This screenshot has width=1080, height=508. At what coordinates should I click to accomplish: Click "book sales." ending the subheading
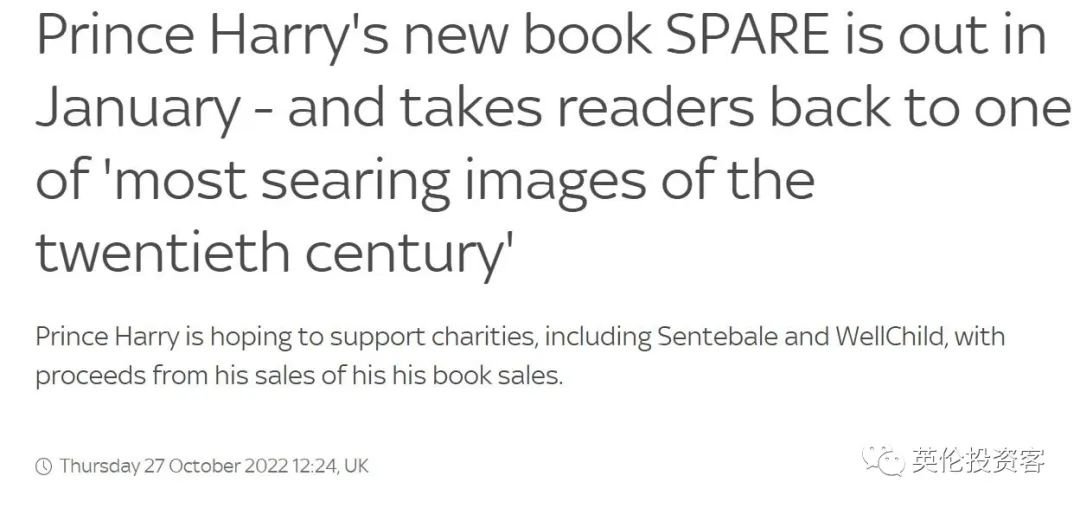[x=512, y=377]
